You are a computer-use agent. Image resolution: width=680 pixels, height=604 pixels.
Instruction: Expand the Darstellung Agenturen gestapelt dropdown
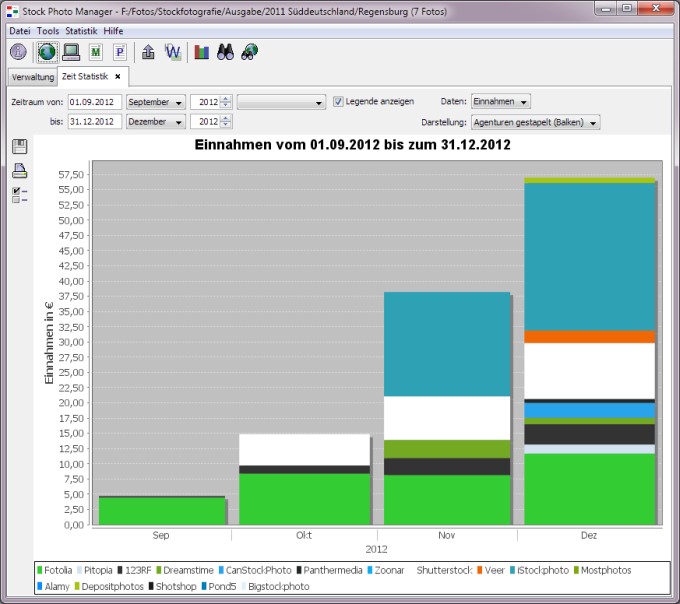click(x=536, y=123)
